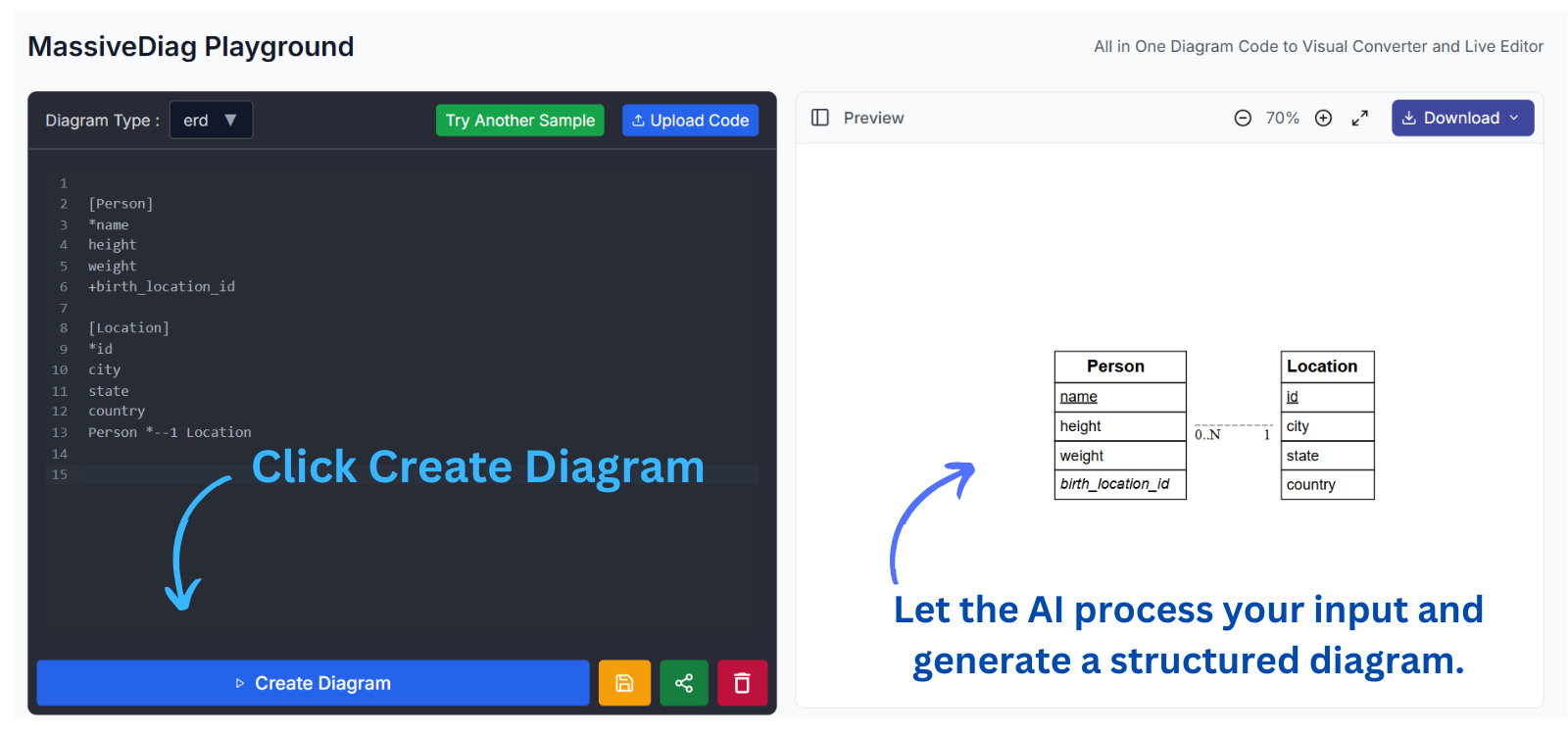1568x735 pixels.
Task: Zoom in the diagram preview
Action: [x=1323, y=118]
